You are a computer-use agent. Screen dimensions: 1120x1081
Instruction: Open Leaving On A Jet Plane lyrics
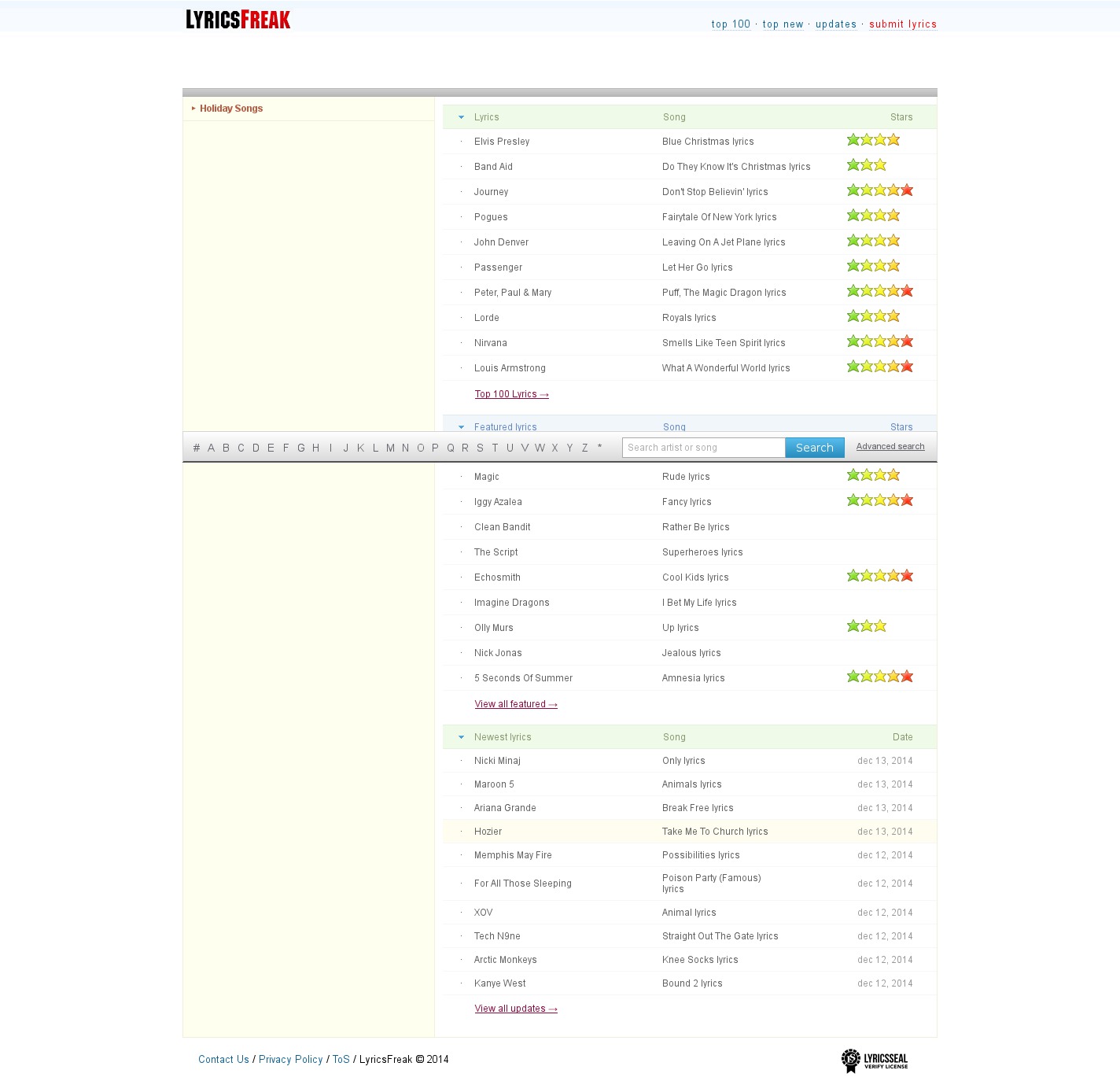point(724,242)
